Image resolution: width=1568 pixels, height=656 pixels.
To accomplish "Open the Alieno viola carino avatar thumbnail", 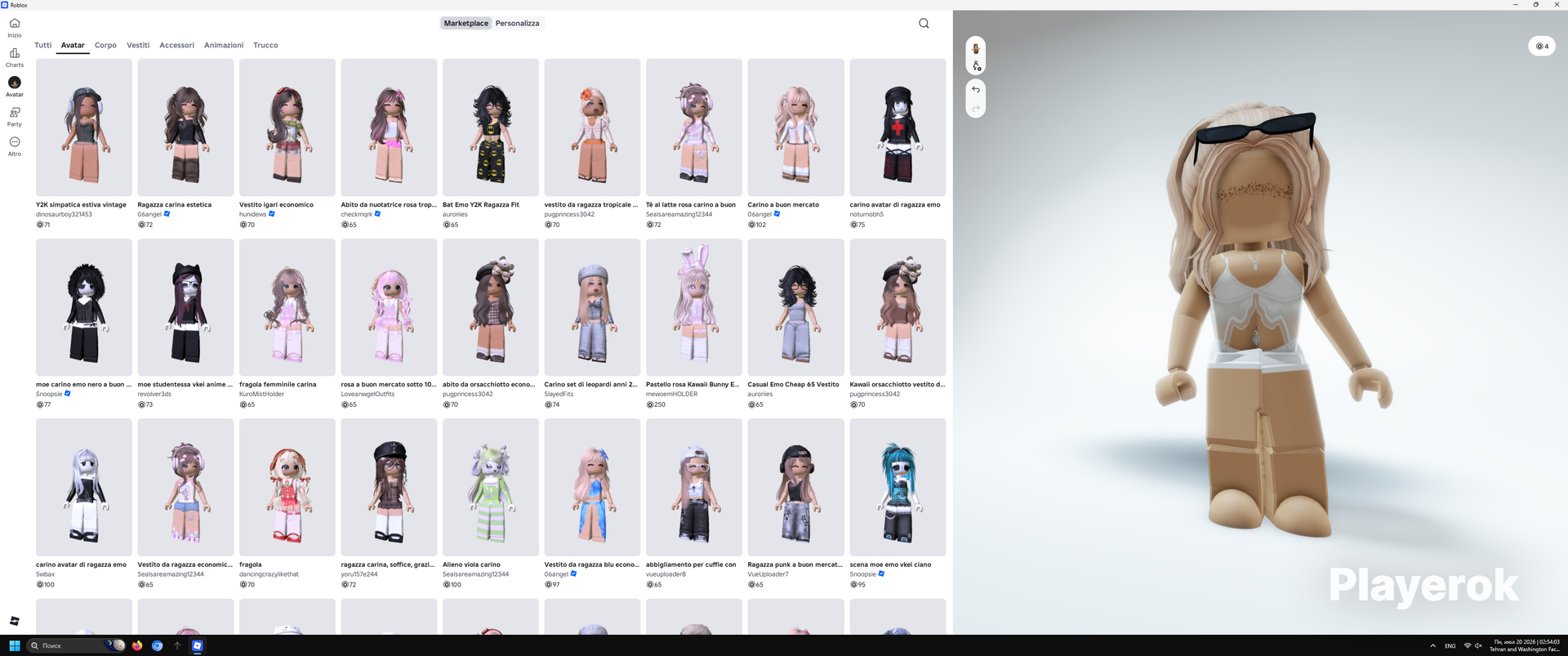I will (491, 488).
